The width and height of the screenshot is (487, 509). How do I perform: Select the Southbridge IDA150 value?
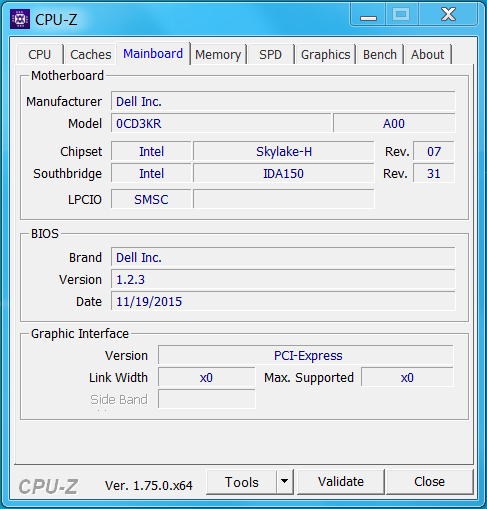[x=284, y=173]
